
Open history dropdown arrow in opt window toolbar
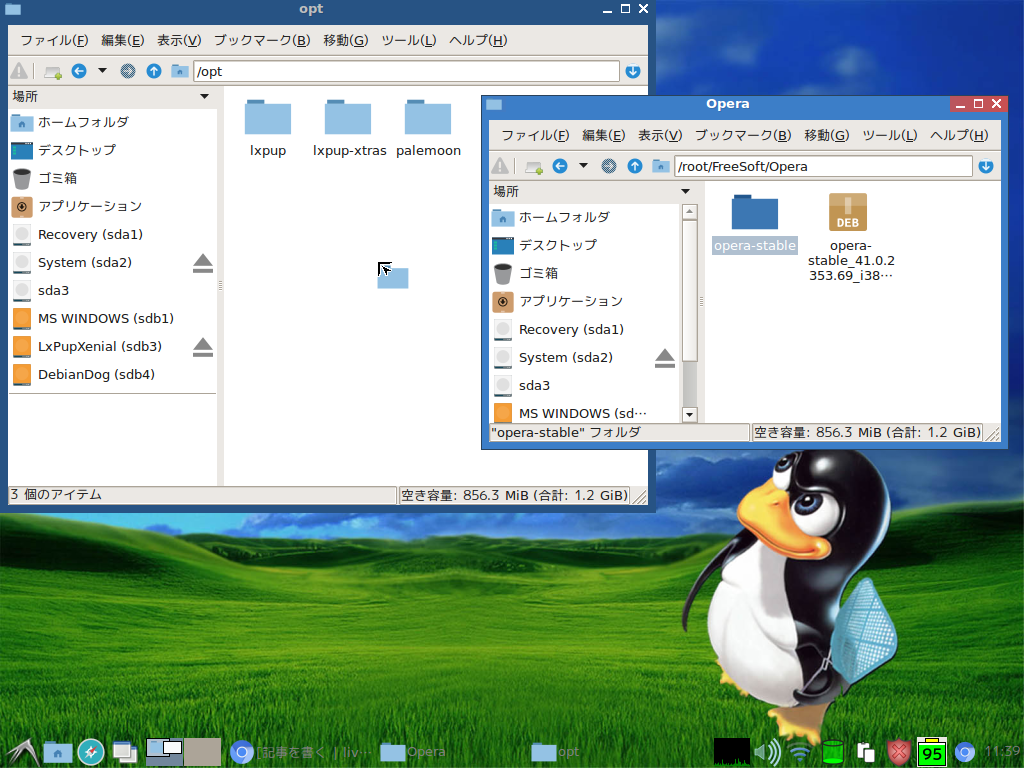102,71
